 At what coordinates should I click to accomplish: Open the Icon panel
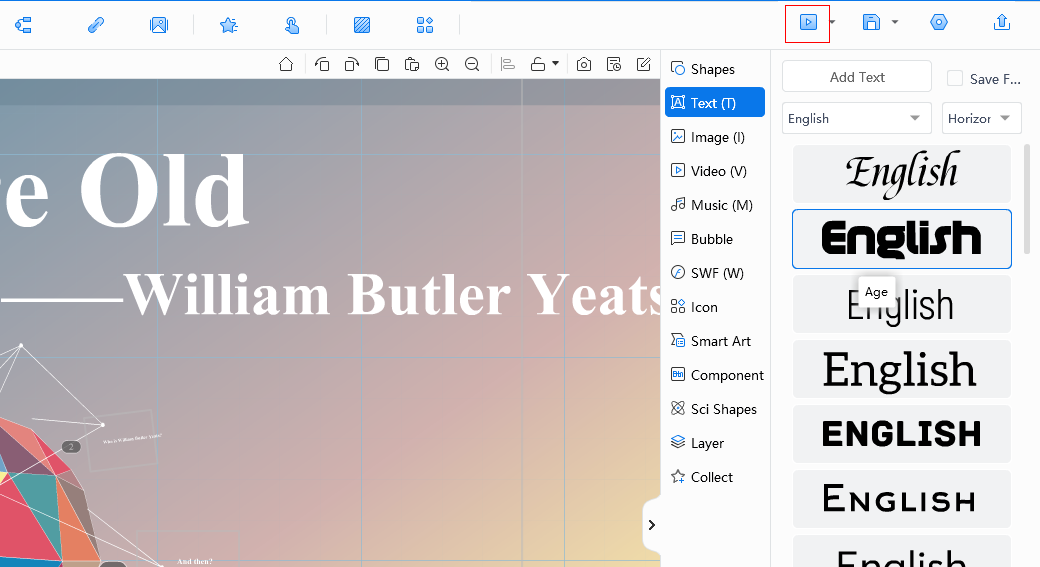(x=714, y=307)
